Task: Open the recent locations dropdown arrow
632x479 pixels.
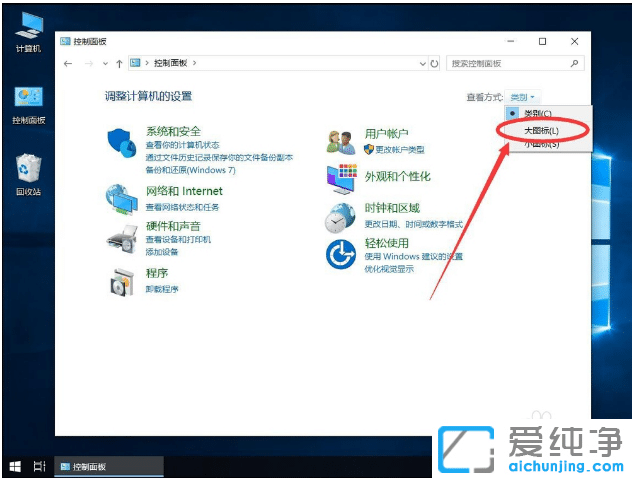Action: tap(105, 64)
